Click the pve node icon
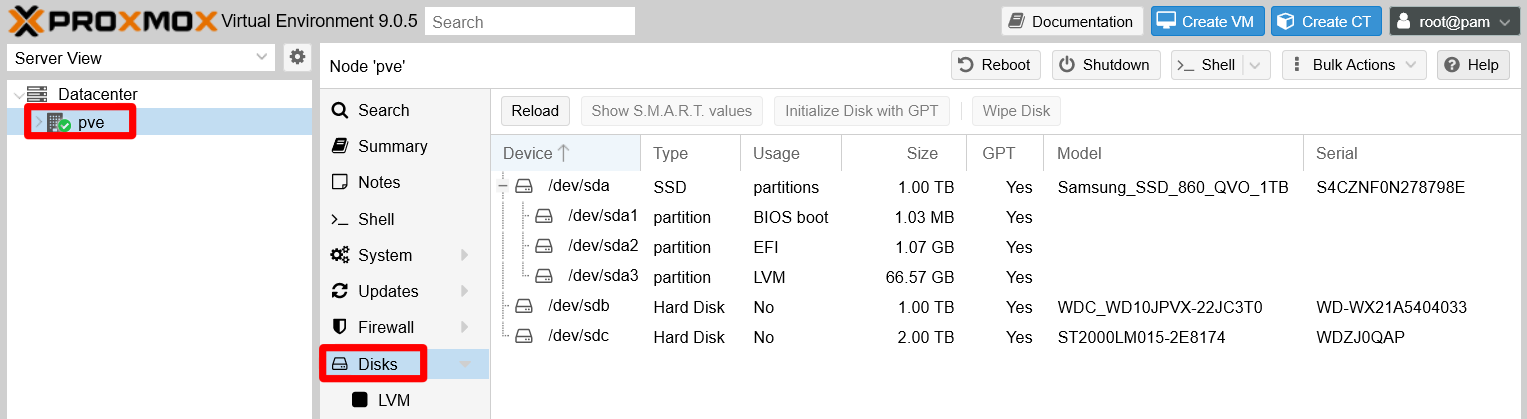Image resolution: width=1527 pixels, height=419 pixels. [x=58, y=123]
